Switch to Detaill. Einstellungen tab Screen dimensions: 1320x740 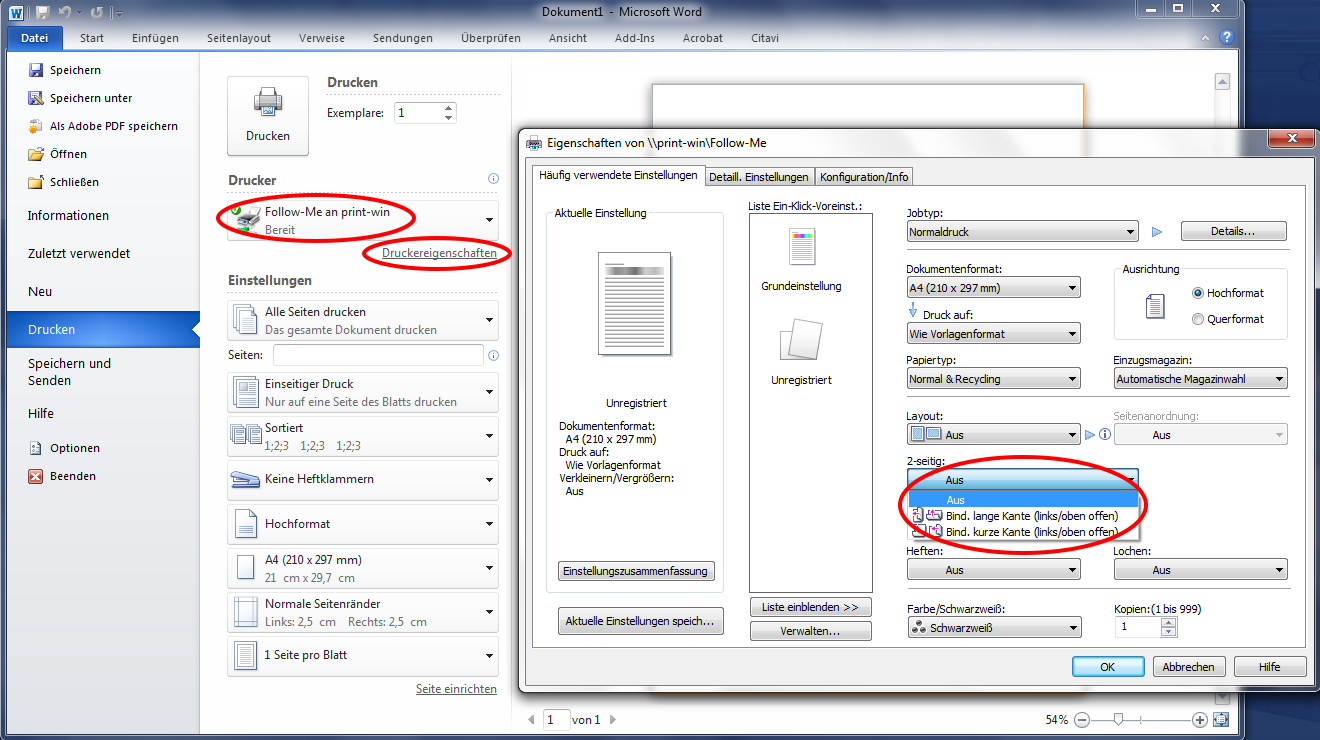[x=758, y=177]
